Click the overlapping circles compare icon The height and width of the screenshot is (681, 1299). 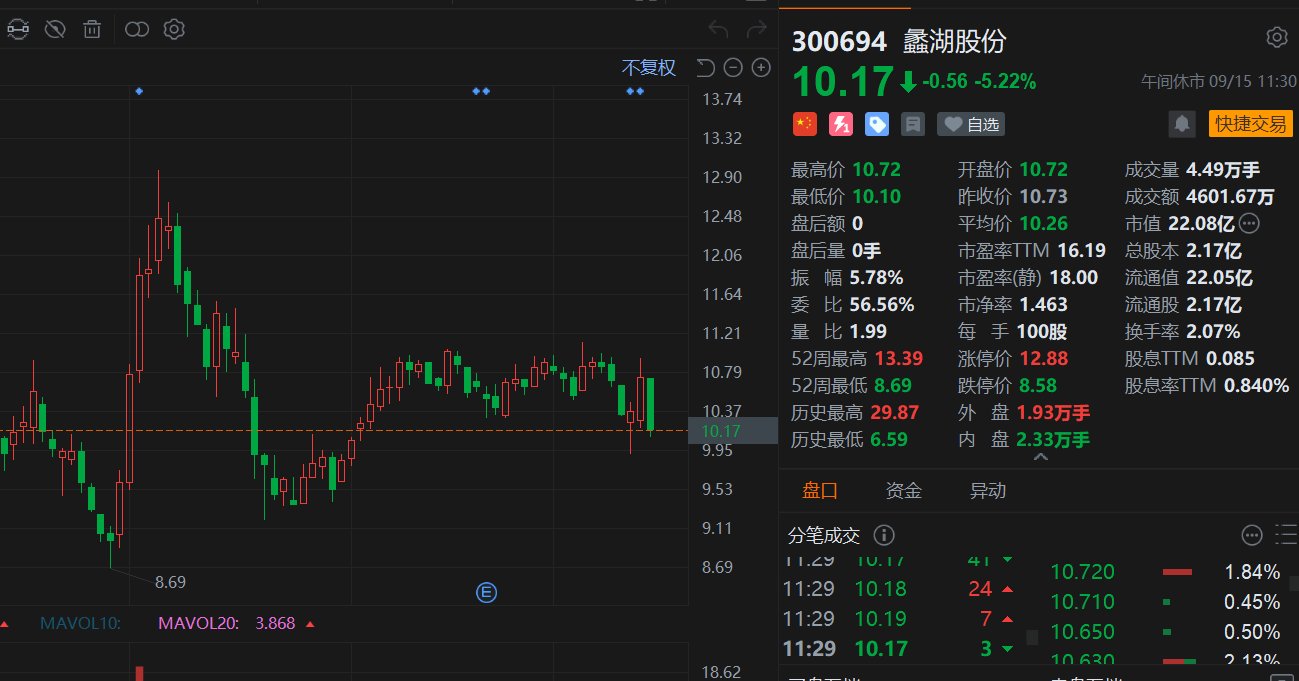[137, 29]
